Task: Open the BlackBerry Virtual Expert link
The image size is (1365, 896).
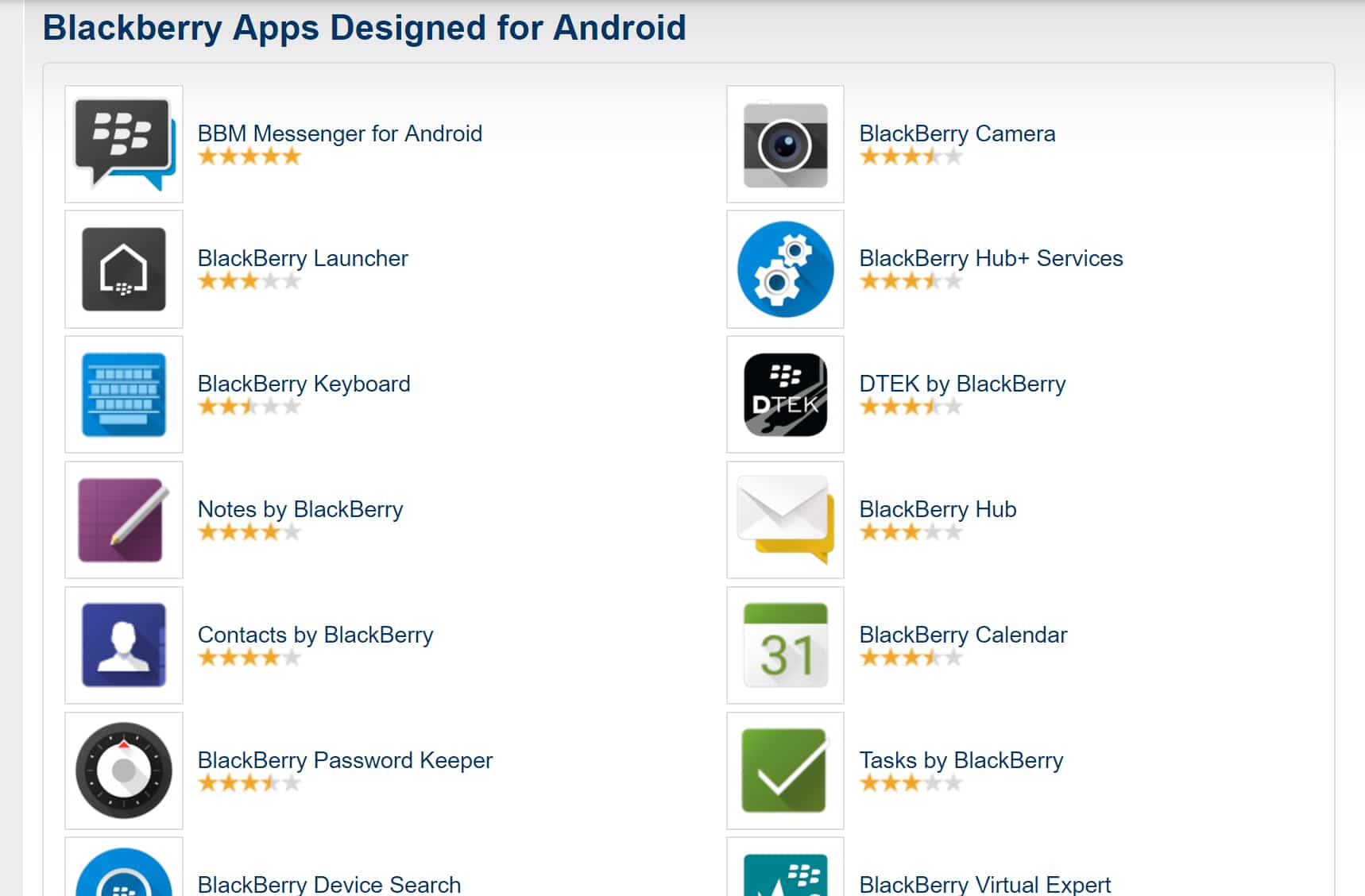Action: pyautogui.click(x=984, y=884)
